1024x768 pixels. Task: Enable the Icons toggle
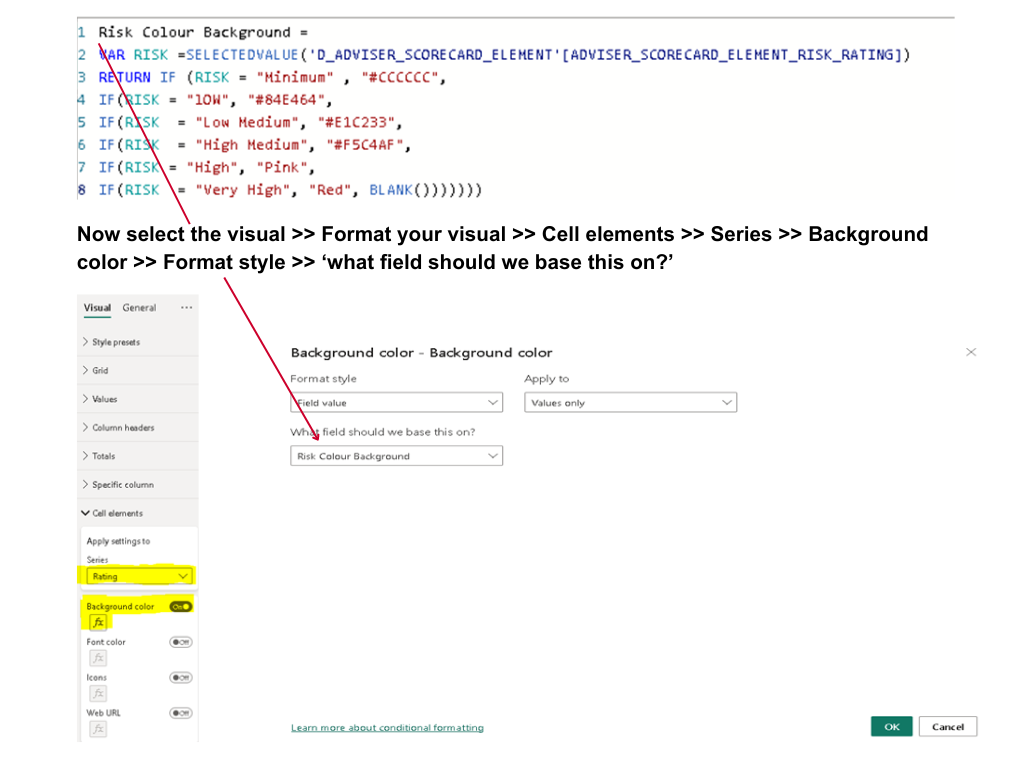181,677
